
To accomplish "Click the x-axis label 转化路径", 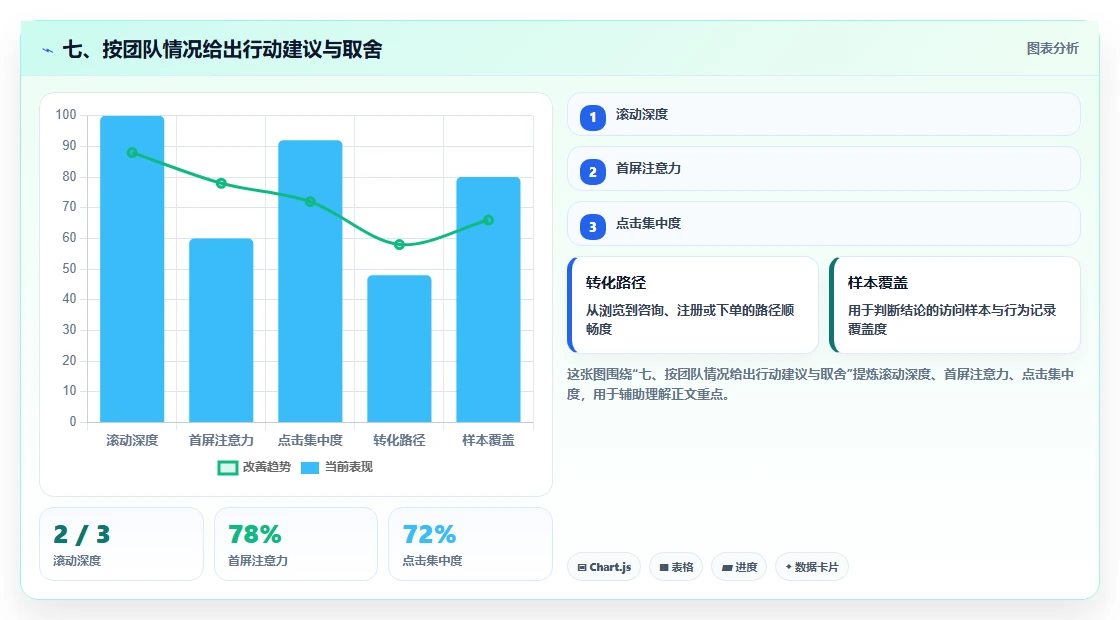I will (x=399, y=441).
